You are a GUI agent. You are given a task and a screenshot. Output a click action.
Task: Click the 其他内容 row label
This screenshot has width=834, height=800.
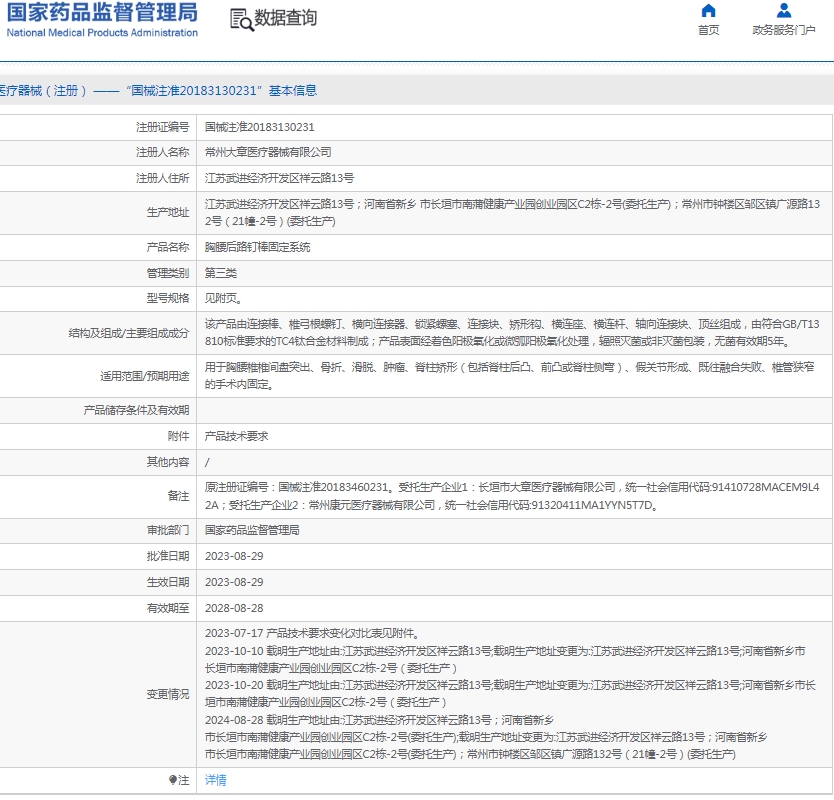point(168,462)
